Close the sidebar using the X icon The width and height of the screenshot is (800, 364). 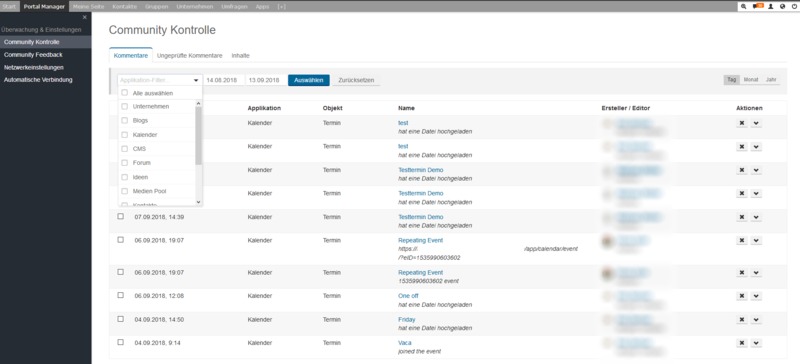coord(85,17)
